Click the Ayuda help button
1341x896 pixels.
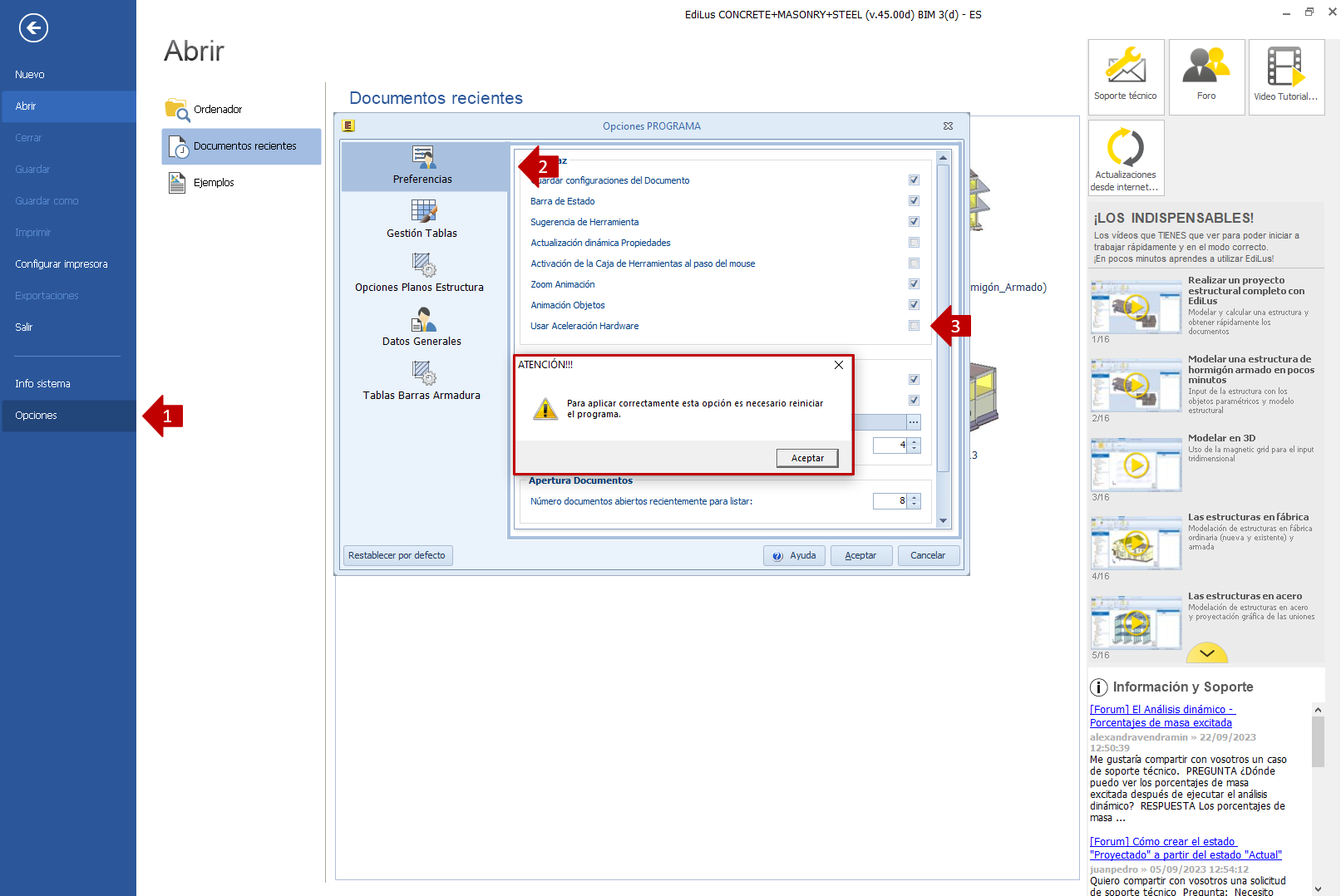pos(794,556)
